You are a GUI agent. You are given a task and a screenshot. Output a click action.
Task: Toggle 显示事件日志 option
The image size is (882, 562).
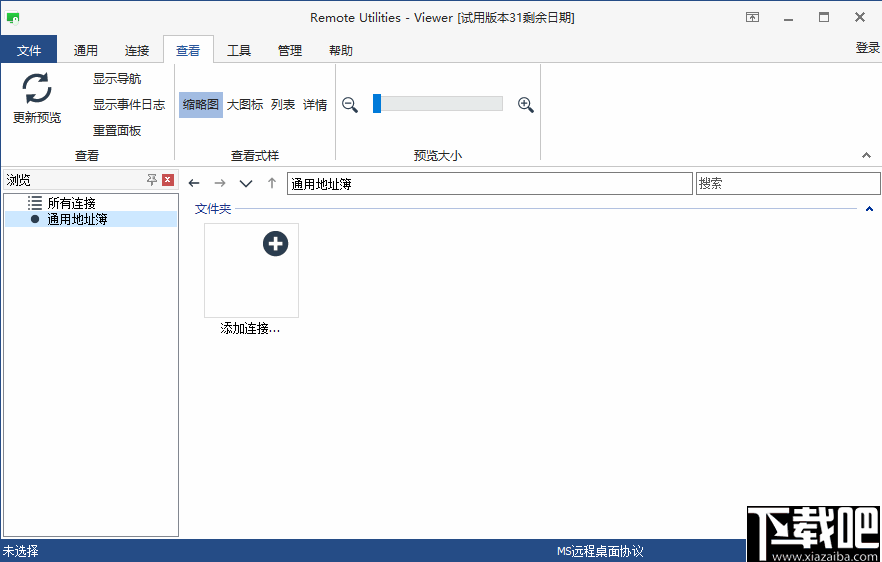pyautogui.click(x=129, y=105)
